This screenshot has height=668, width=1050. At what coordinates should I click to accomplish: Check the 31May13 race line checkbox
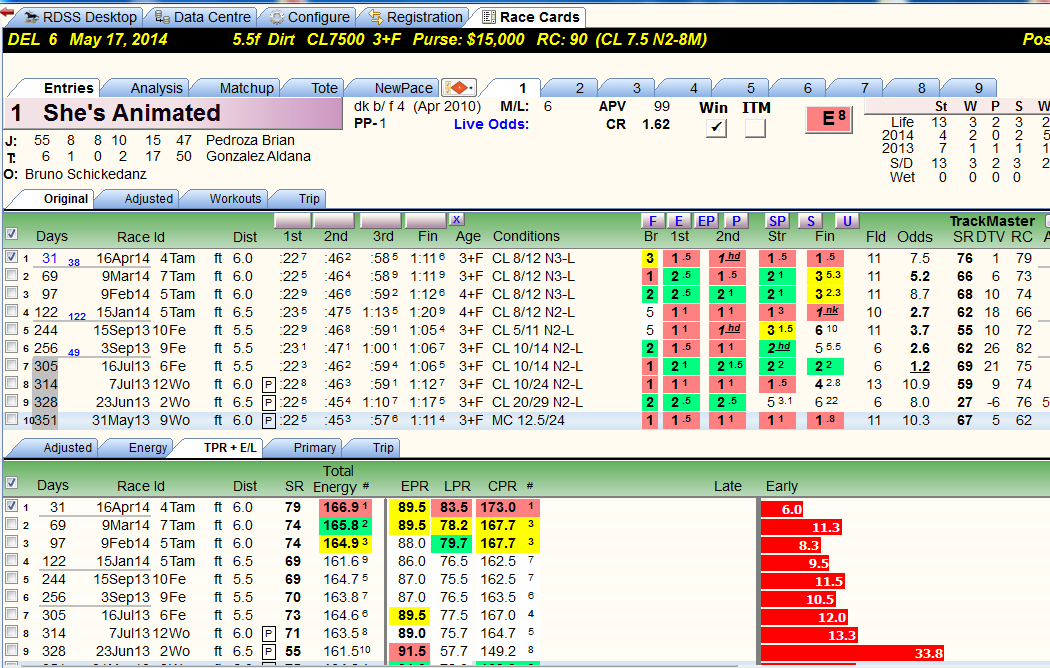11,420
